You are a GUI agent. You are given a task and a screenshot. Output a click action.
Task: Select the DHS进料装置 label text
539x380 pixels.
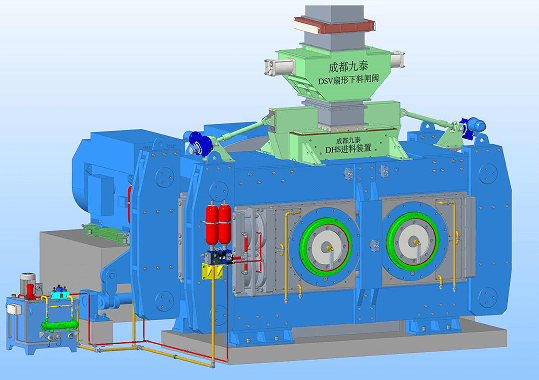[348, 149]
